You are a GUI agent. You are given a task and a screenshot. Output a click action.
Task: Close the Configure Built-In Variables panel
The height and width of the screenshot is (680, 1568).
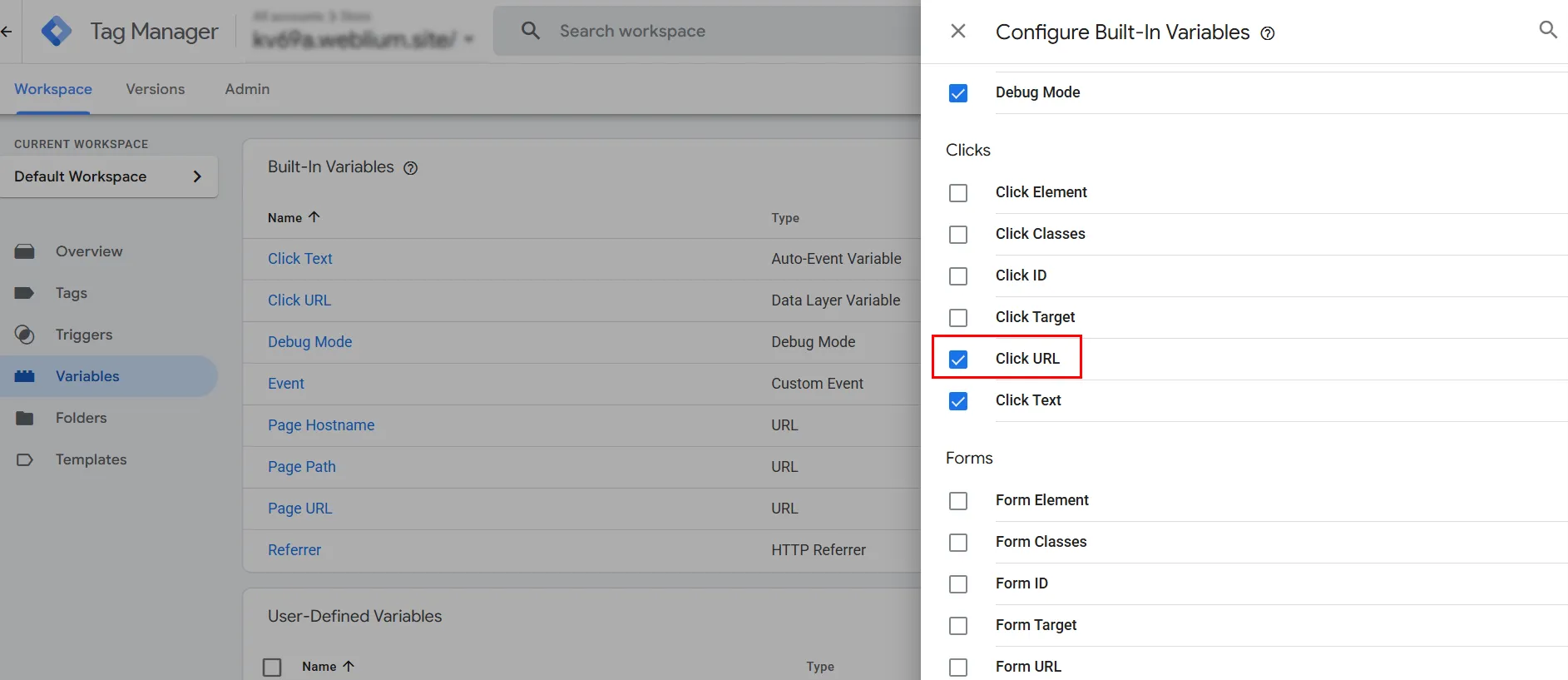958,32
